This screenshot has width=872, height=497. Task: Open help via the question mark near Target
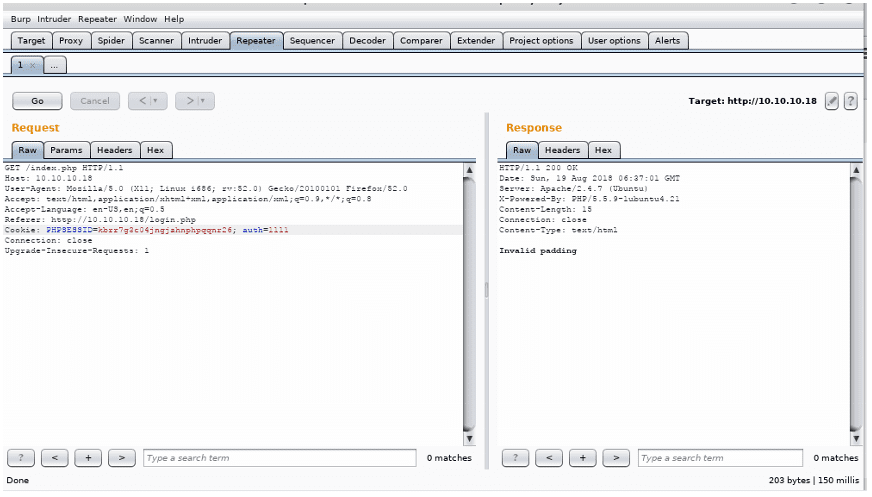point(851,101)
